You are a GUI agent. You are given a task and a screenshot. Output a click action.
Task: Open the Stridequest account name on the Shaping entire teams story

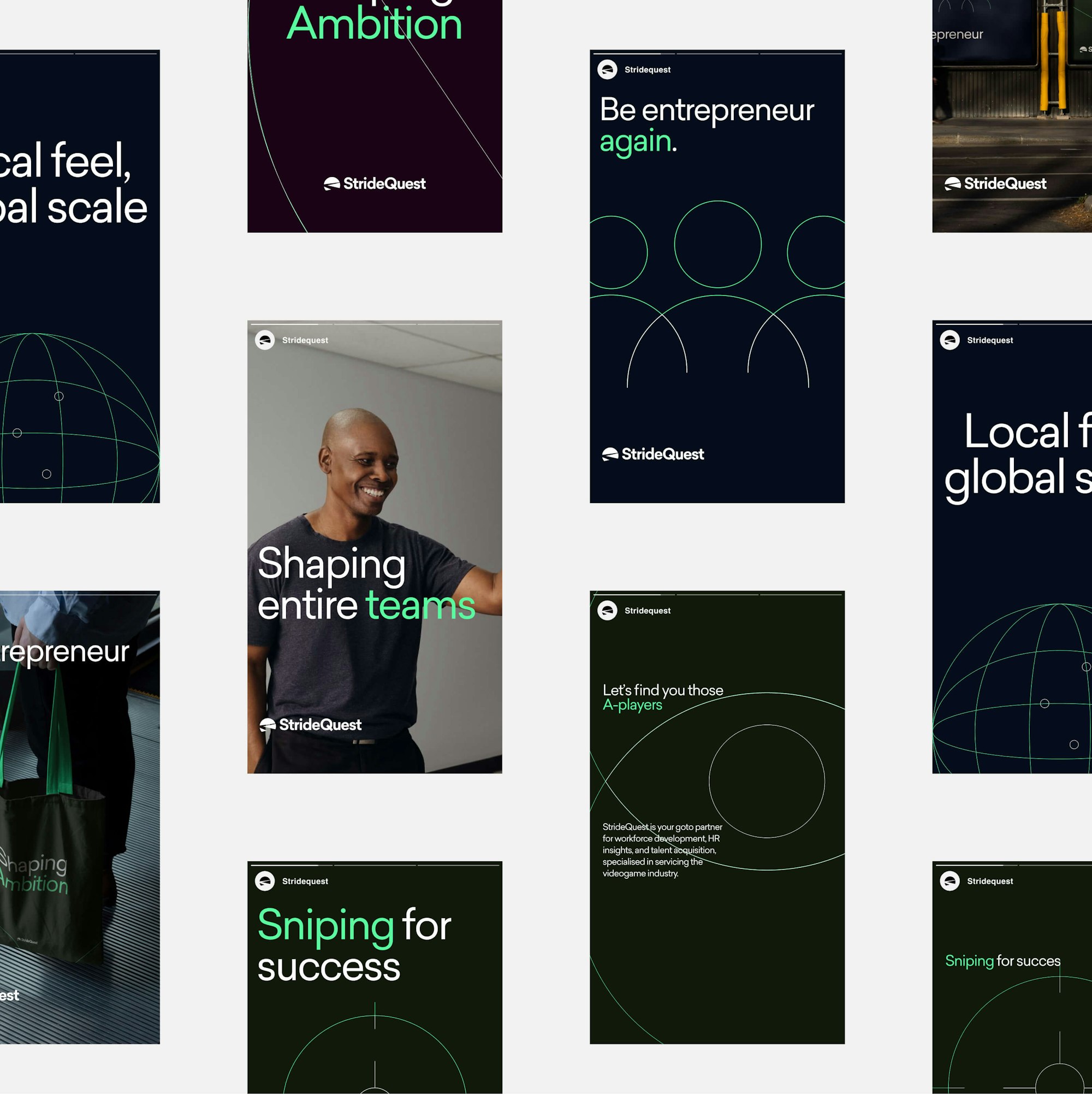click(x=305, y=340)
